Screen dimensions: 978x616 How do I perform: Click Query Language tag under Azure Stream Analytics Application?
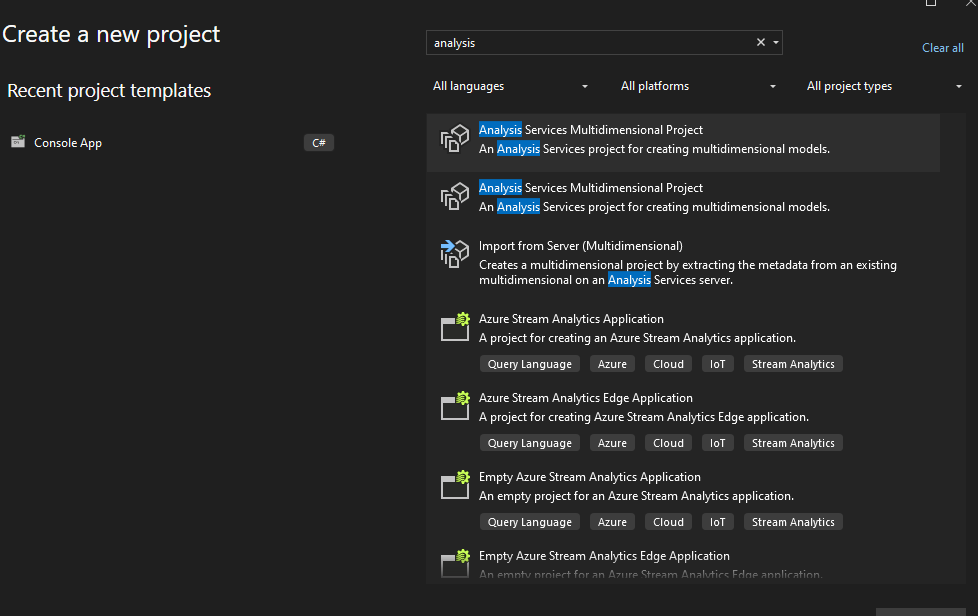pos(530,364)
